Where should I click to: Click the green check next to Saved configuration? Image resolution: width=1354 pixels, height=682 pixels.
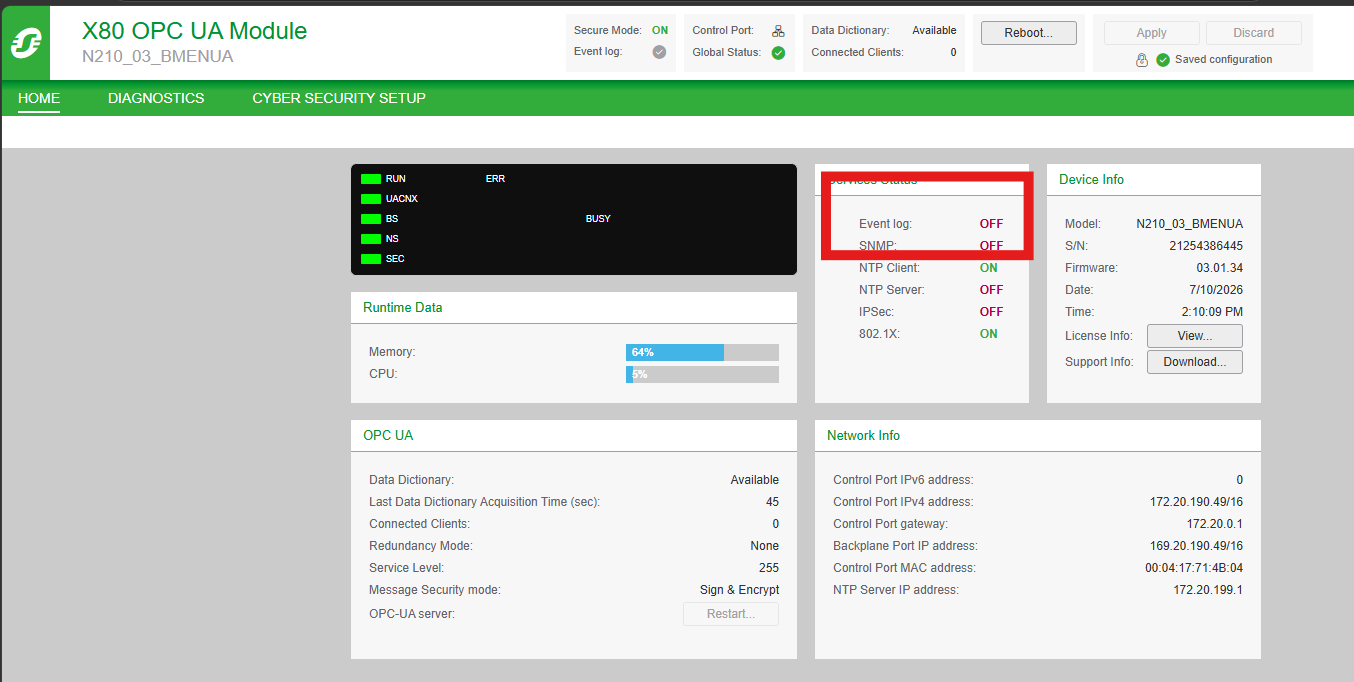pos(1163,60)
